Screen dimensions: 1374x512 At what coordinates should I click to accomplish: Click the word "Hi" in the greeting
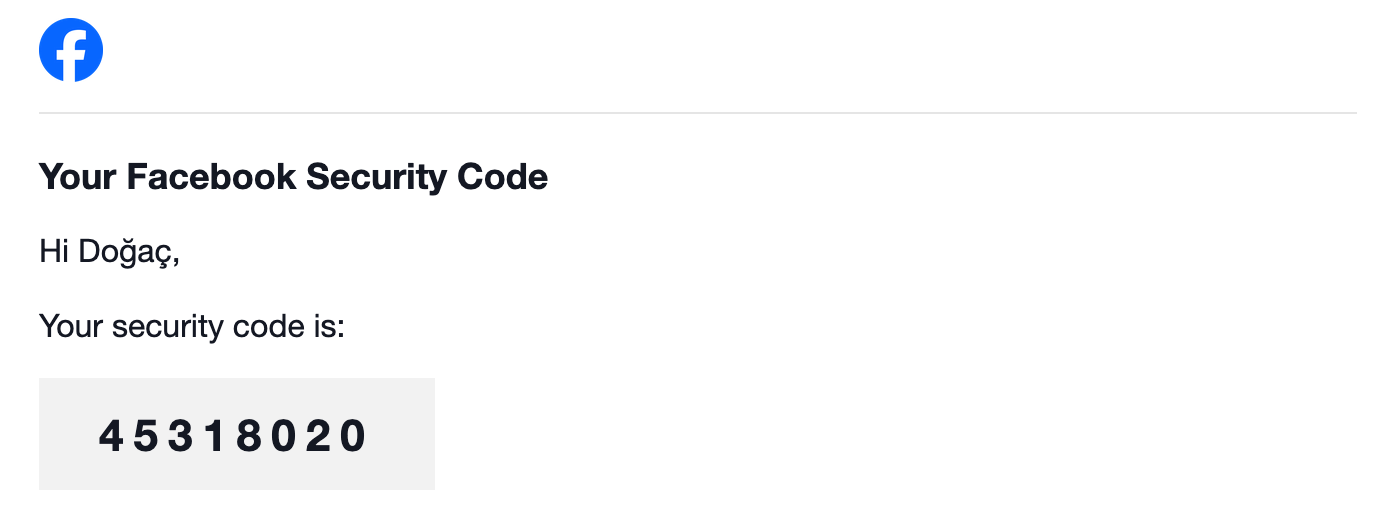coord(53,251)
